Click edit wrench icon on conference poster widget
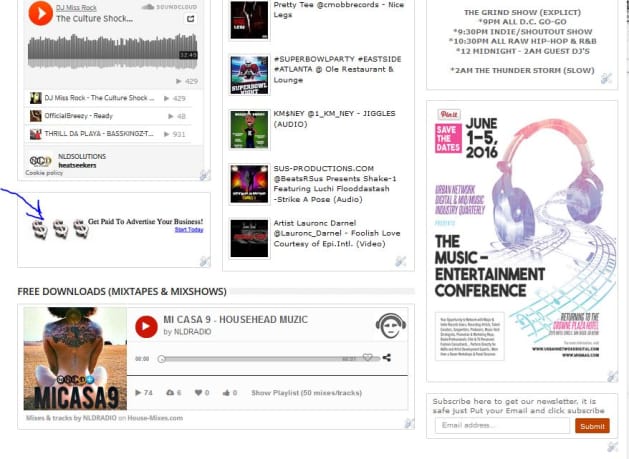Viewport: 629px width, 459px height. tap(613, 376)
